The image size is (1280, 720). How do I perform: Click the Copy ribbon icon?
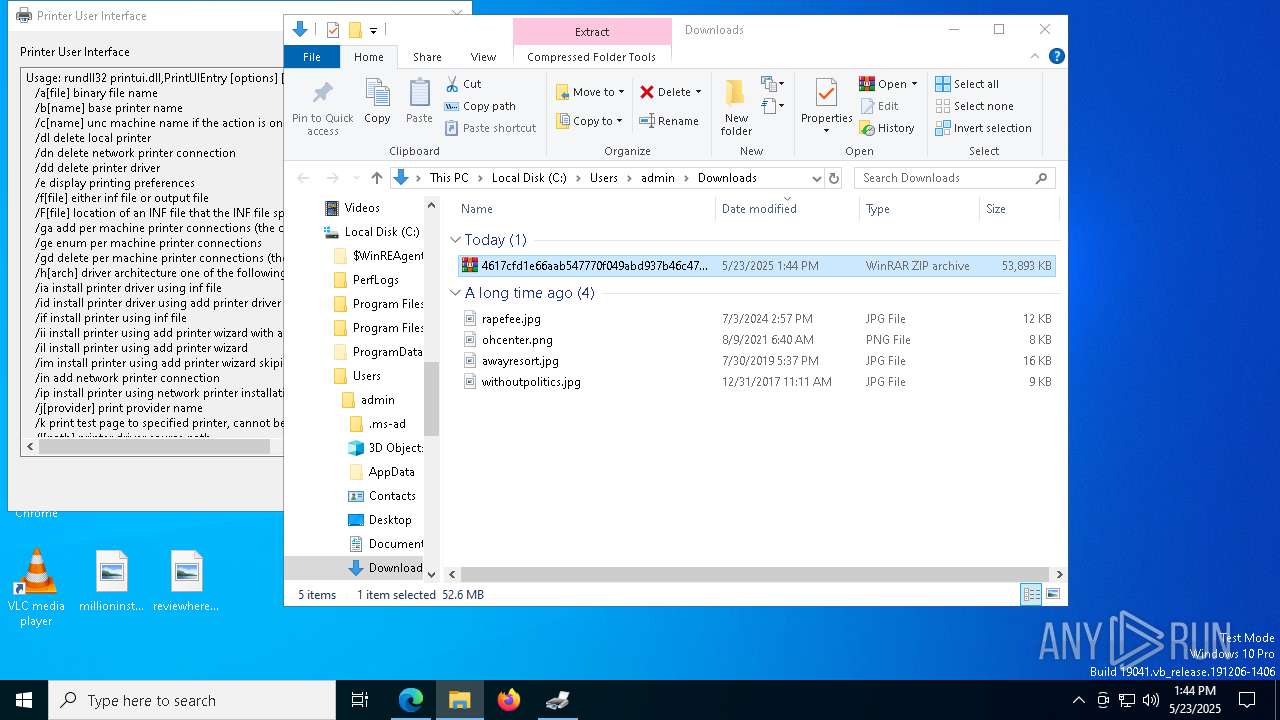[x=377, y=102]
